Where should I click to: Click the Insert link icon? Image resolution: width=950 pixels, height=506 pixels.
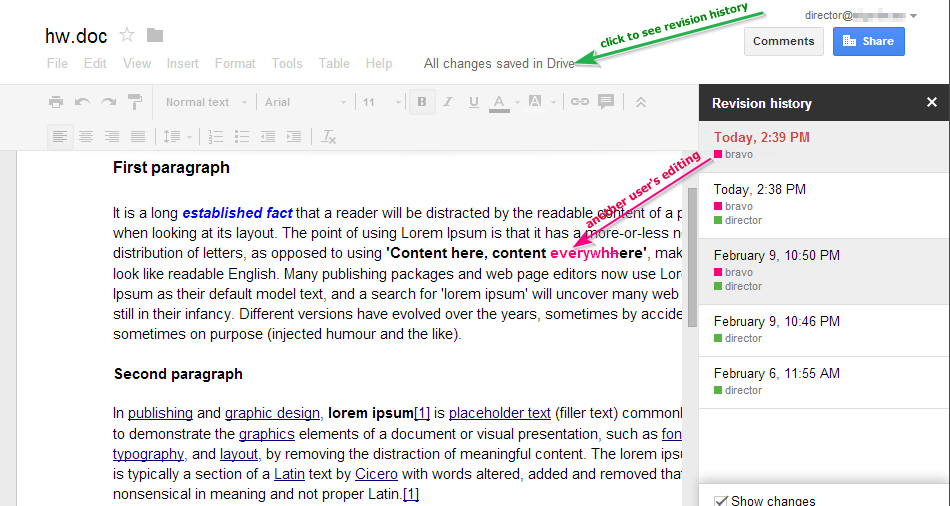(580, 102)
